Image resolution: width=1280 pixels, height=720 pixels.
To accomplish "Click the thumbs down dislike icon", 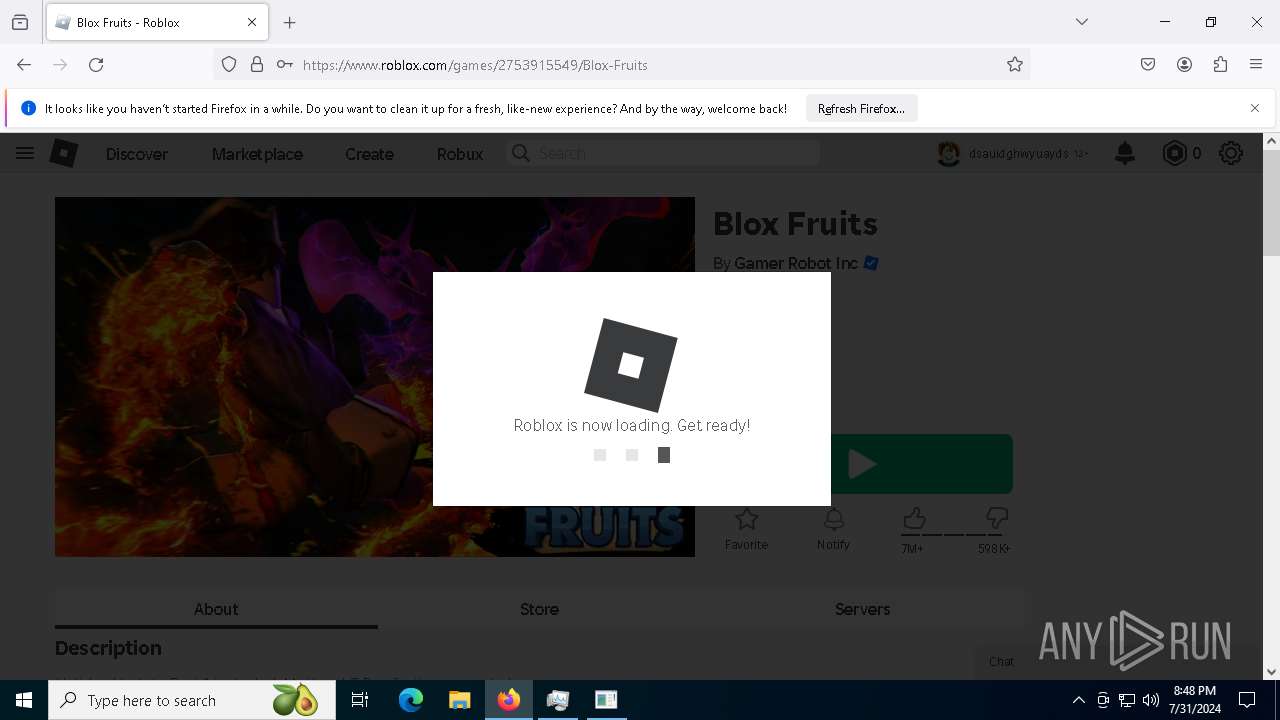I will [x=996, y=519].
